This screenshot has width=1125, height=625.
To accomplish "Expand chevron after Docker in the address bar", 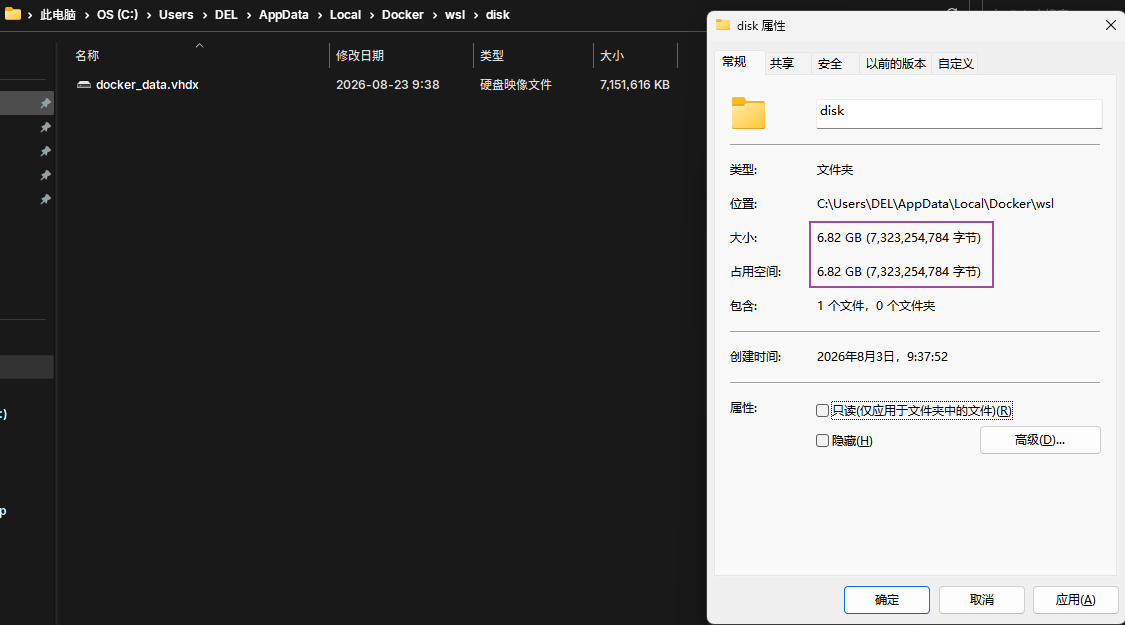I will point(435,14).
